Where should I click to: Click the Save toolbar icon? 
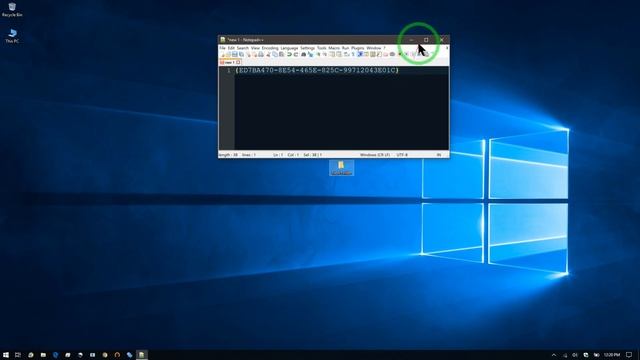(235, 54)
